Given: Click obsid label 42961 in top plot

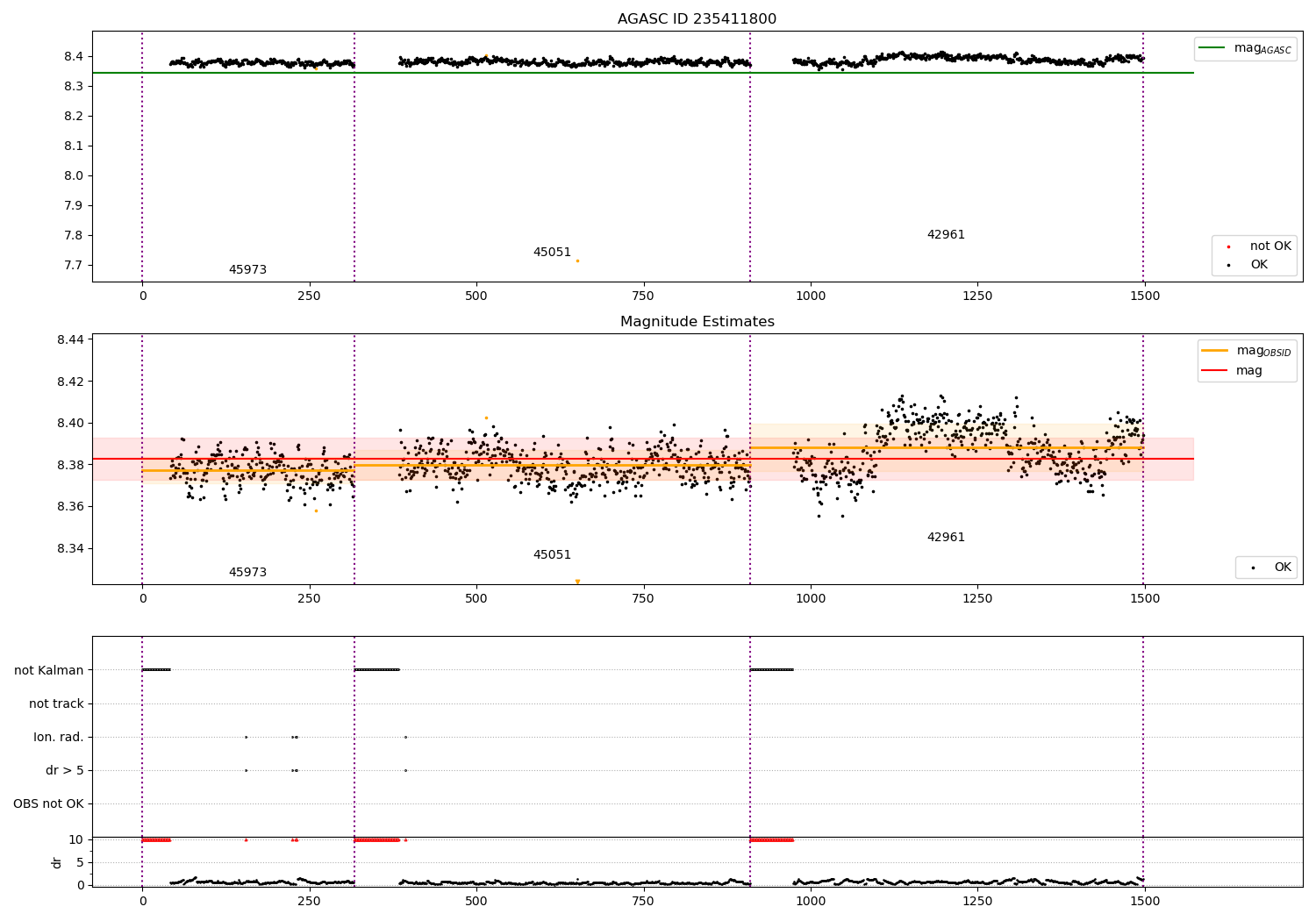Looking at the screenshot, I should point(946,235).
